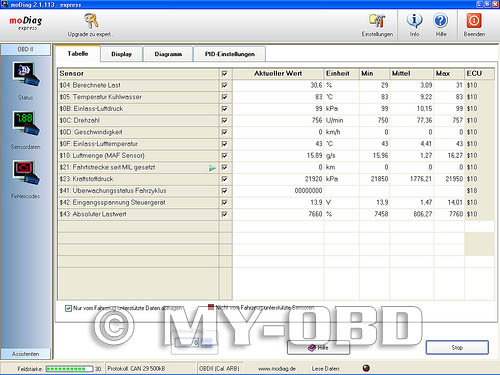
Task: Toggle the $0B Einlass-Luftdruck checkbox
Action: [x=225, y=109]
